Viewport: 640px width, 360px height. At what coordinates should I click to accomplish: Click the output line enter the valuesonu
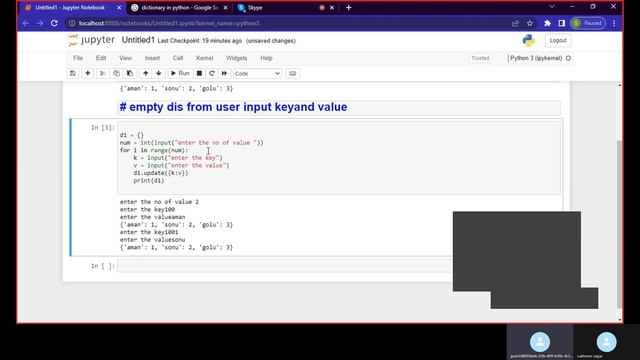click(152, 240)
